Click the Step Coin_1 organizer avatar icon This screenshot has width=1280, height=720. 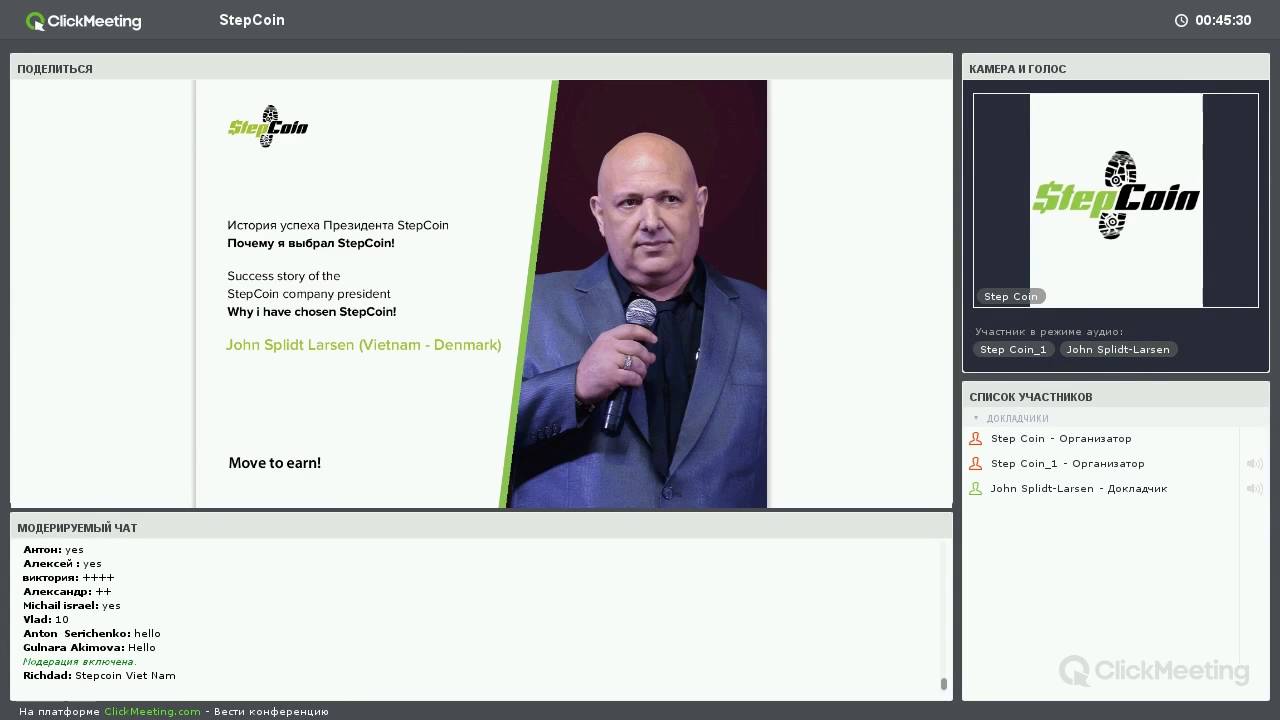976,463
